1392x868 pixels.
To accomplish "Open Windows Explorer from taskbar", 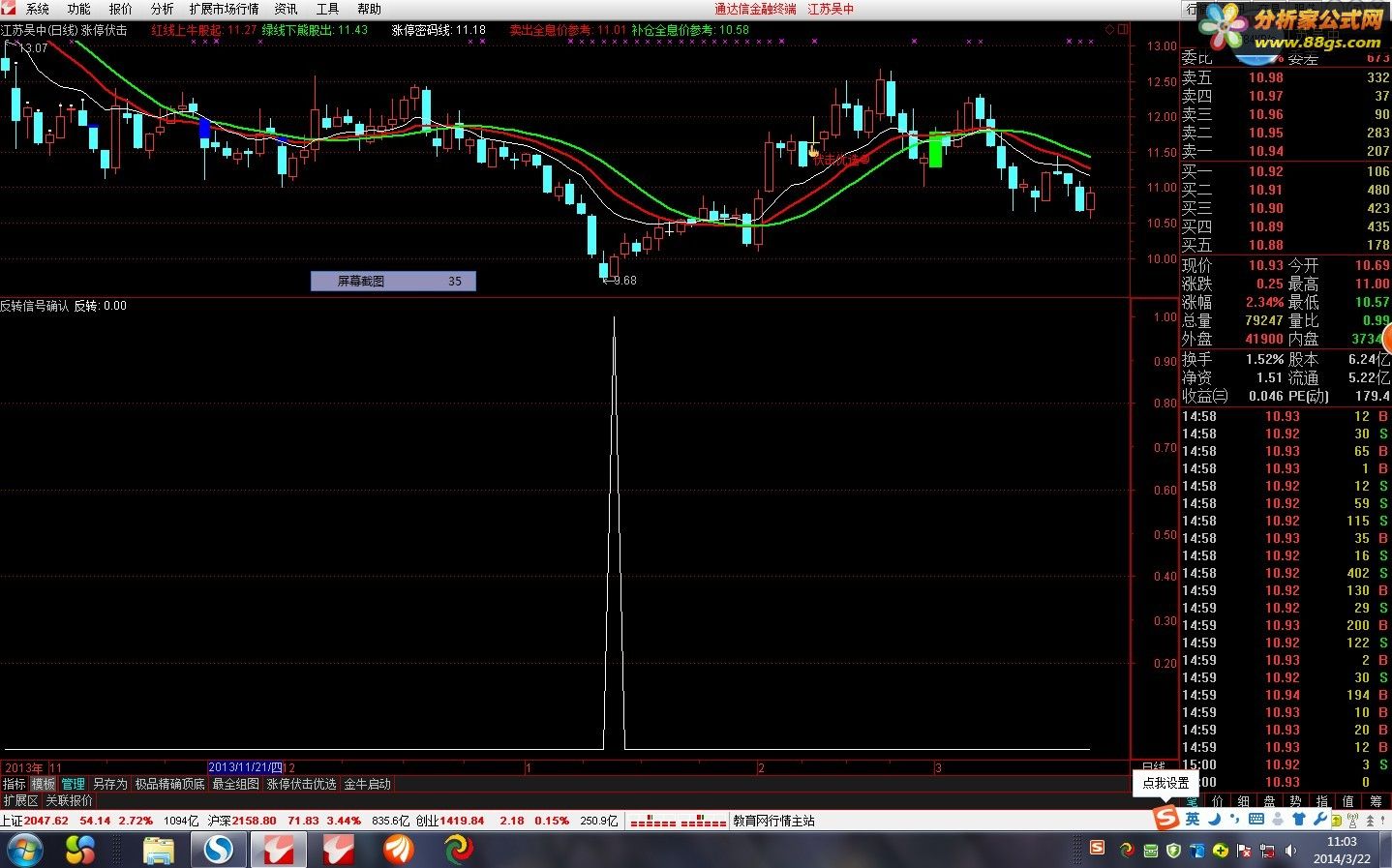I will (159, 850).
